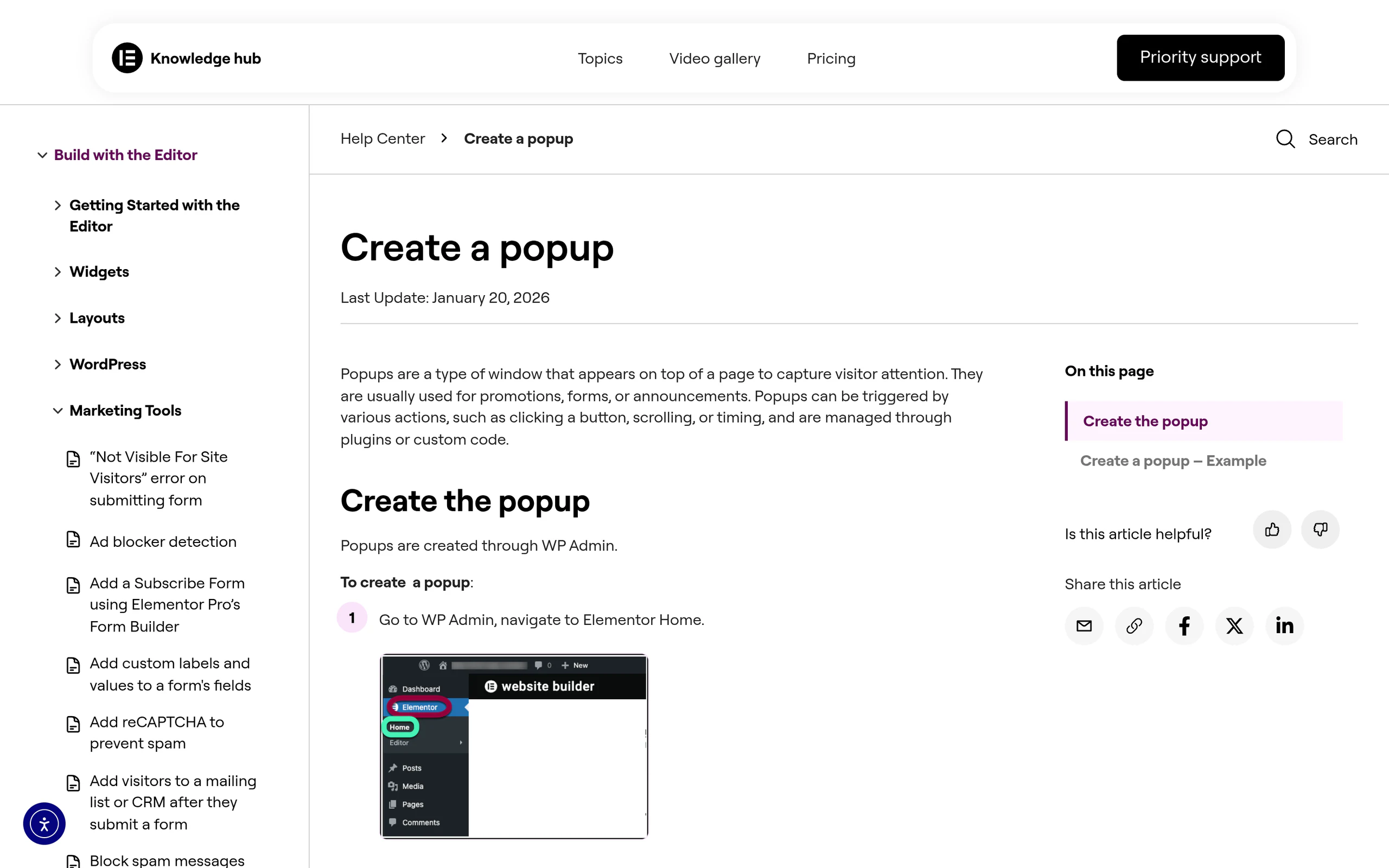Open Add reCAPTCHA to prevent spam article

(157, 732)
